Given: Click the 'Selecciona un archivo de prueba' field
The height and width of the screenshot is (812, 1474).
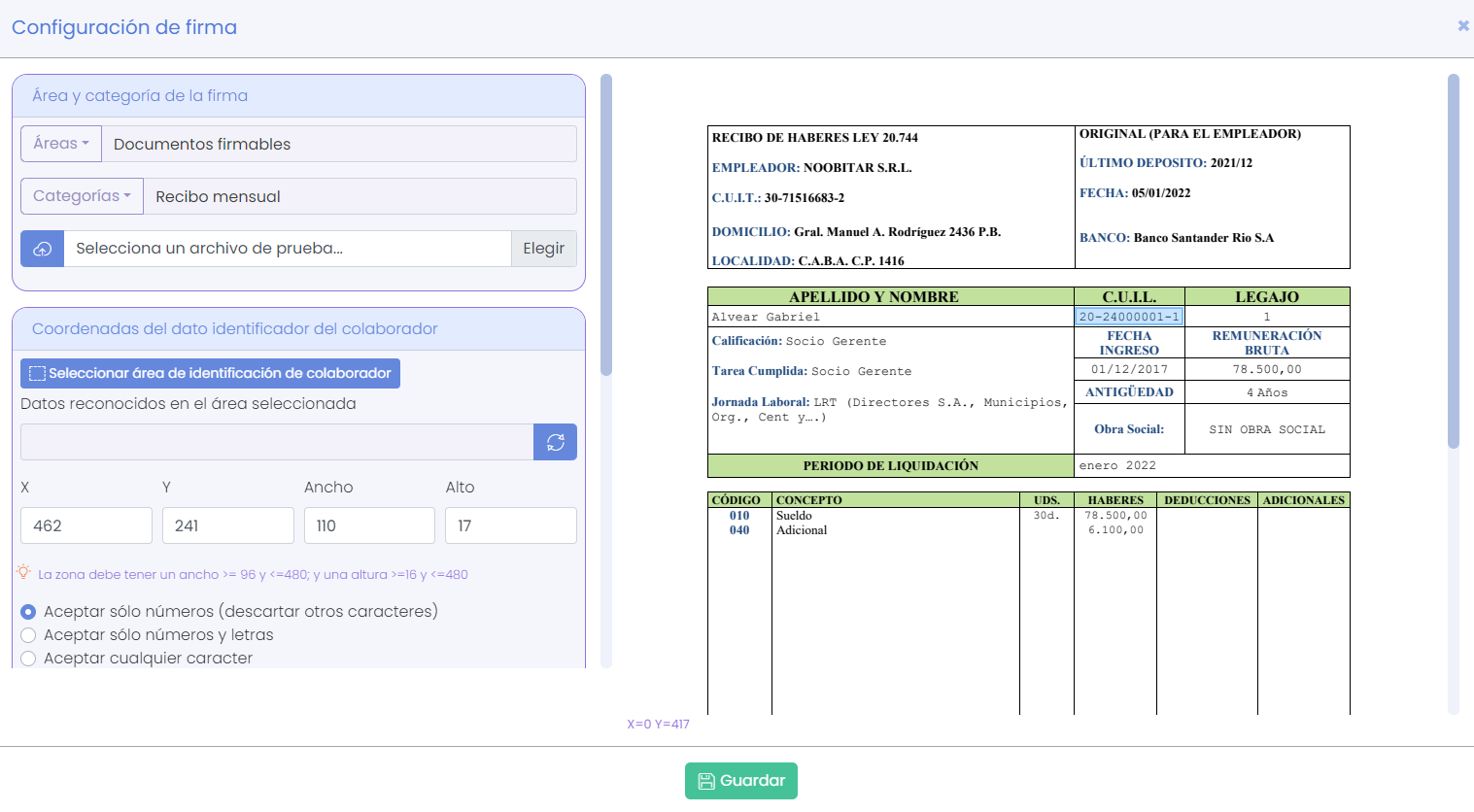Looking at the screenshot, I should 288,249.
